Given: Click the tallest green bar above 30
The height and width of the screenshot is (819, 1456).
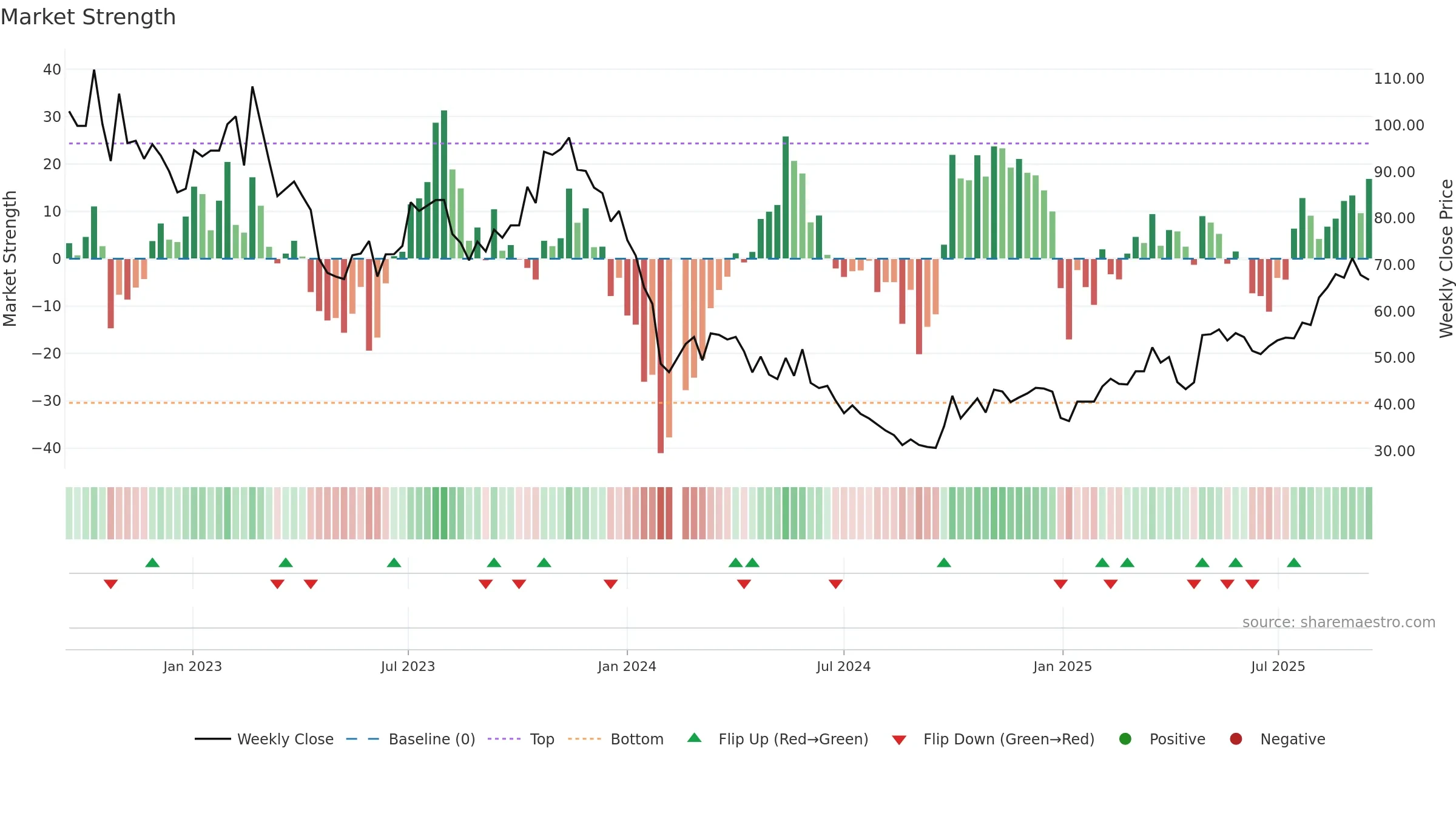Looking at the screenshot, I should click(444, 184).
